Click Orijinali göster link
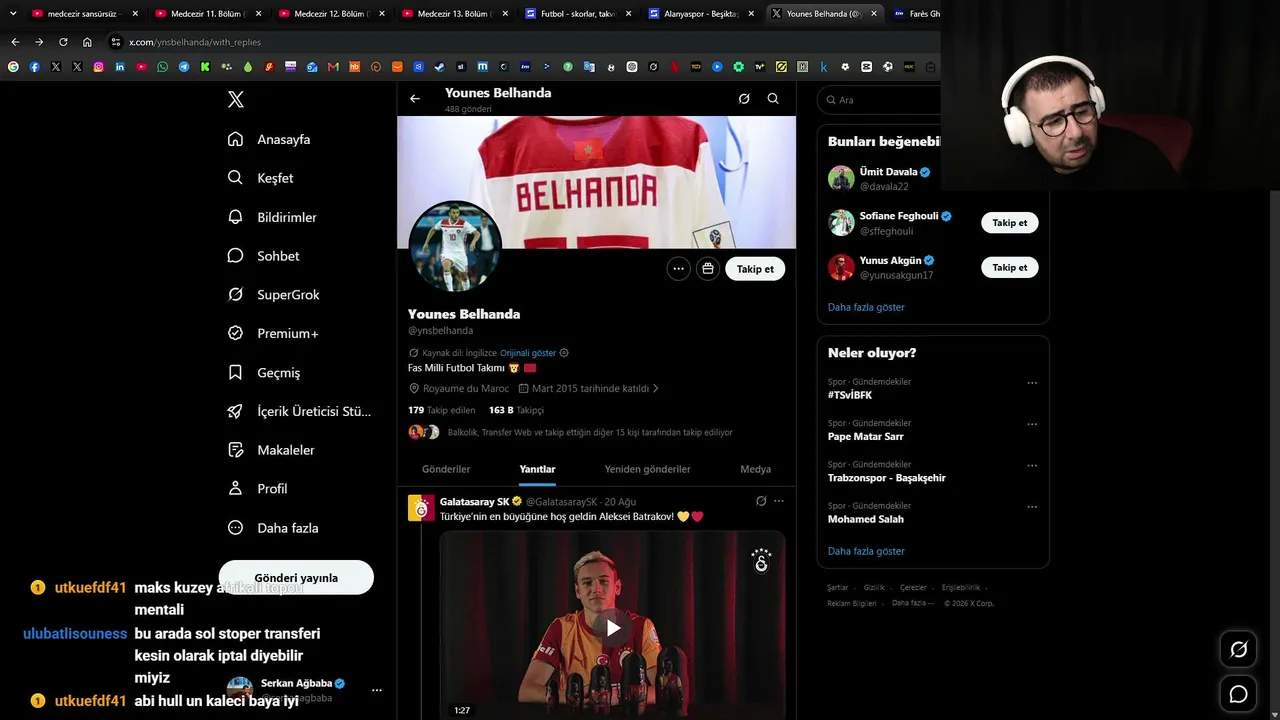The image size is (1280, 720). tap(528, 353)
